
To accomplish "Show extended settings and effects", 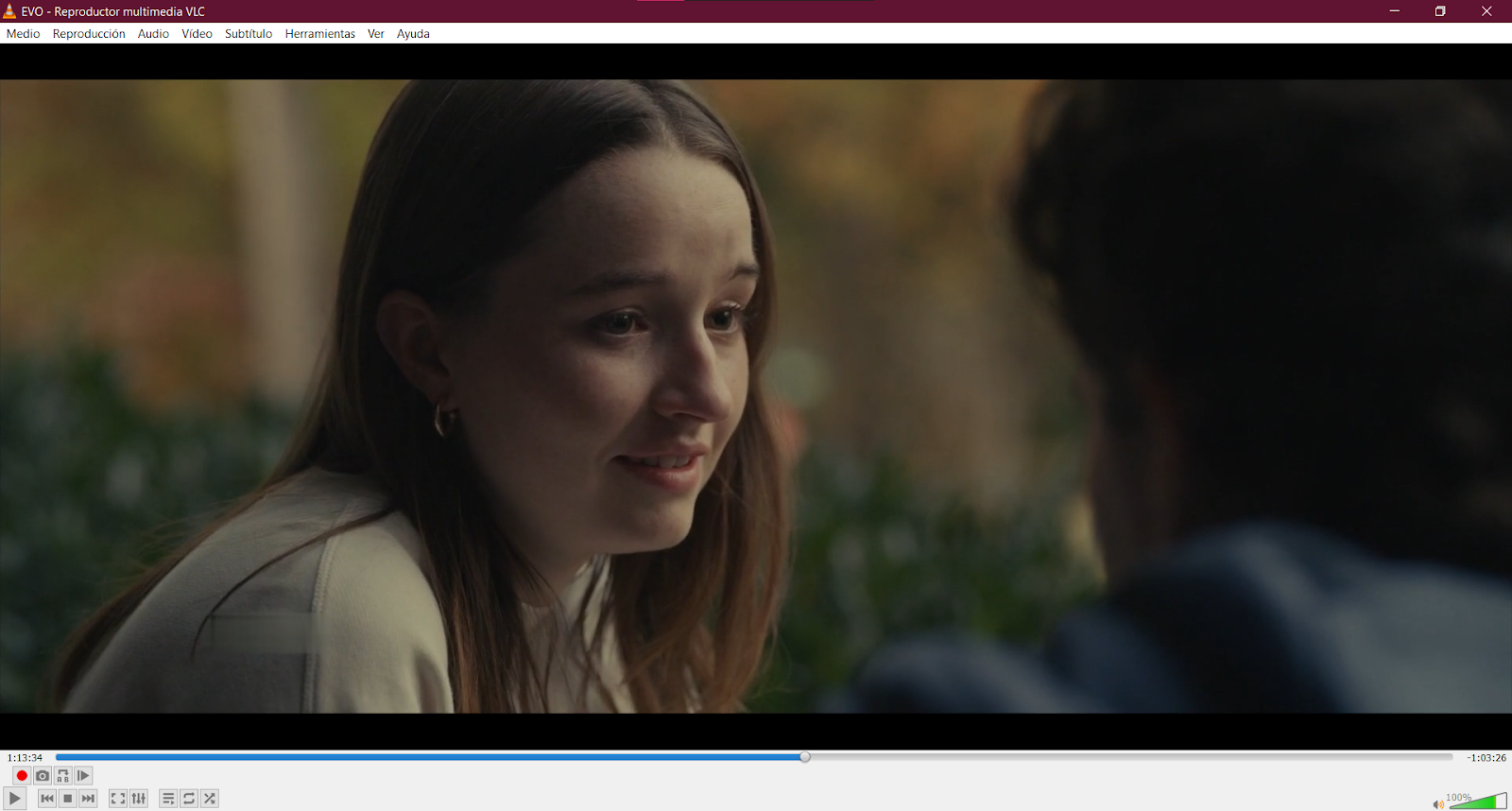I will coord(139,799).
